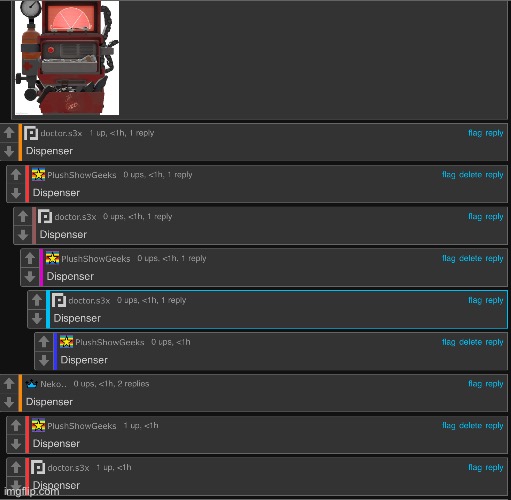This screenshot has height=500, width=511.
Task: Reply to the cyan-highlighted doctor.s3x comment
Action: (494, 300)
